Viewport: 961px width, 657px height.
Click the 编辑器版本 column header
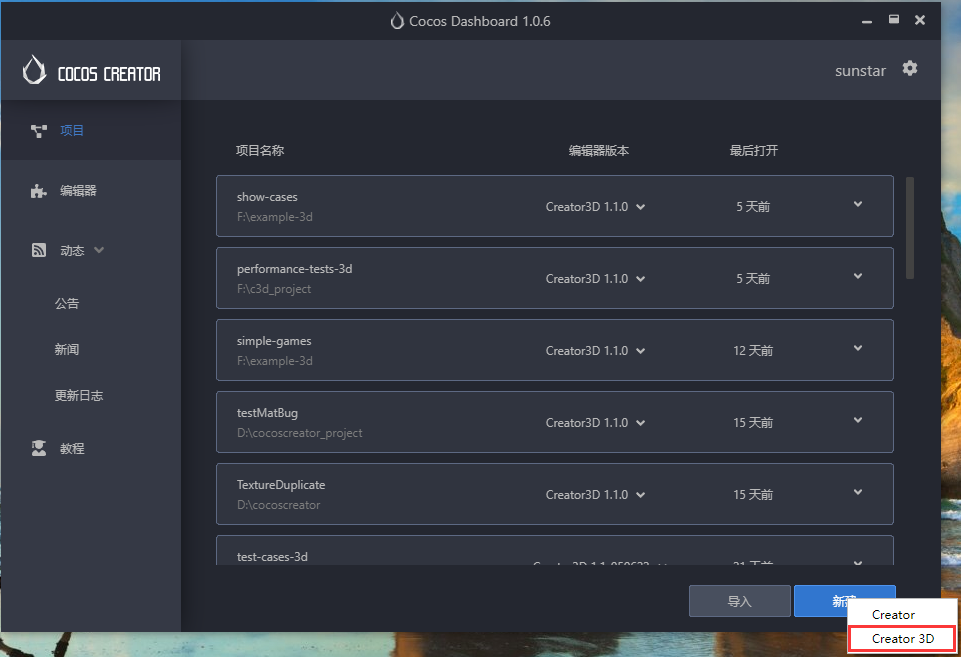(x=599, y=150)
